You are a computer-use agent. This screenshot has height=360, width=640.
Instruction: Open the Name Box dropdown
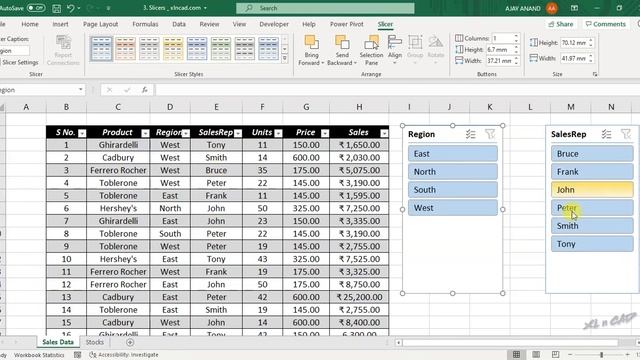pyautogui.click(x=80, y=90)
